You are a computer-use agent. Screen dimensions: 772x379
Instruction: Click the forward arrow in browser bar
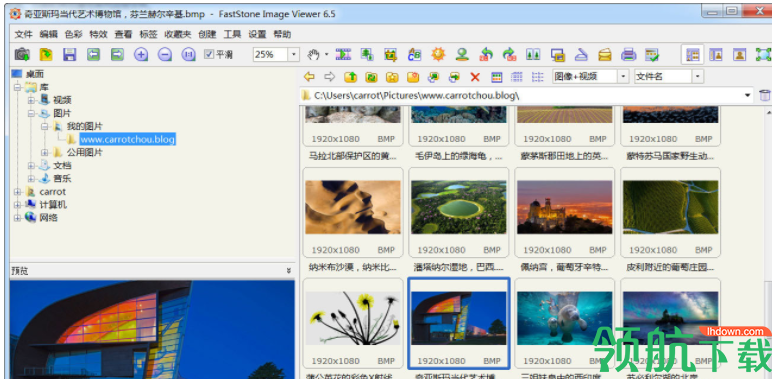coord(329,77)
